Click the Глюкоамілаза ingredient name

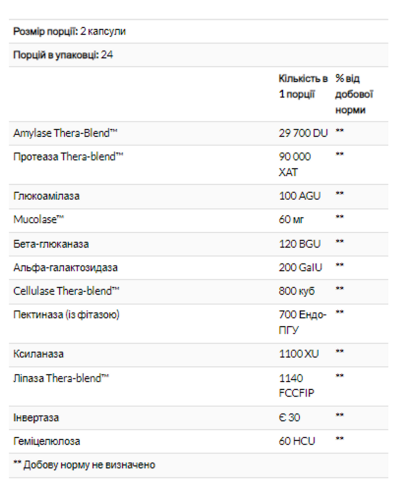46,196
